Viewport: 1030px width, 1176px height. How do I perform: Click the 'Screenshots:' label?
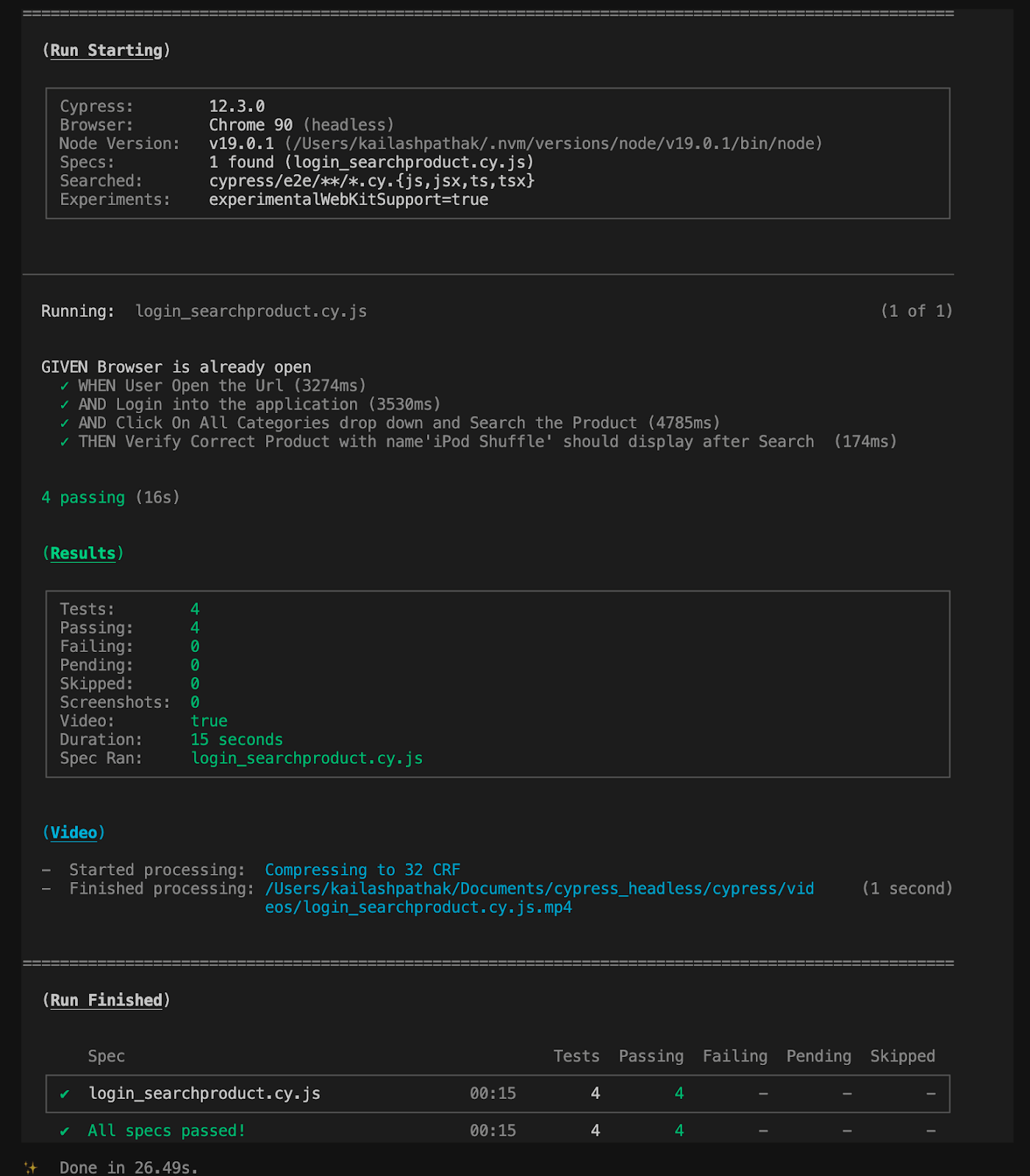[x=115, y=703]
